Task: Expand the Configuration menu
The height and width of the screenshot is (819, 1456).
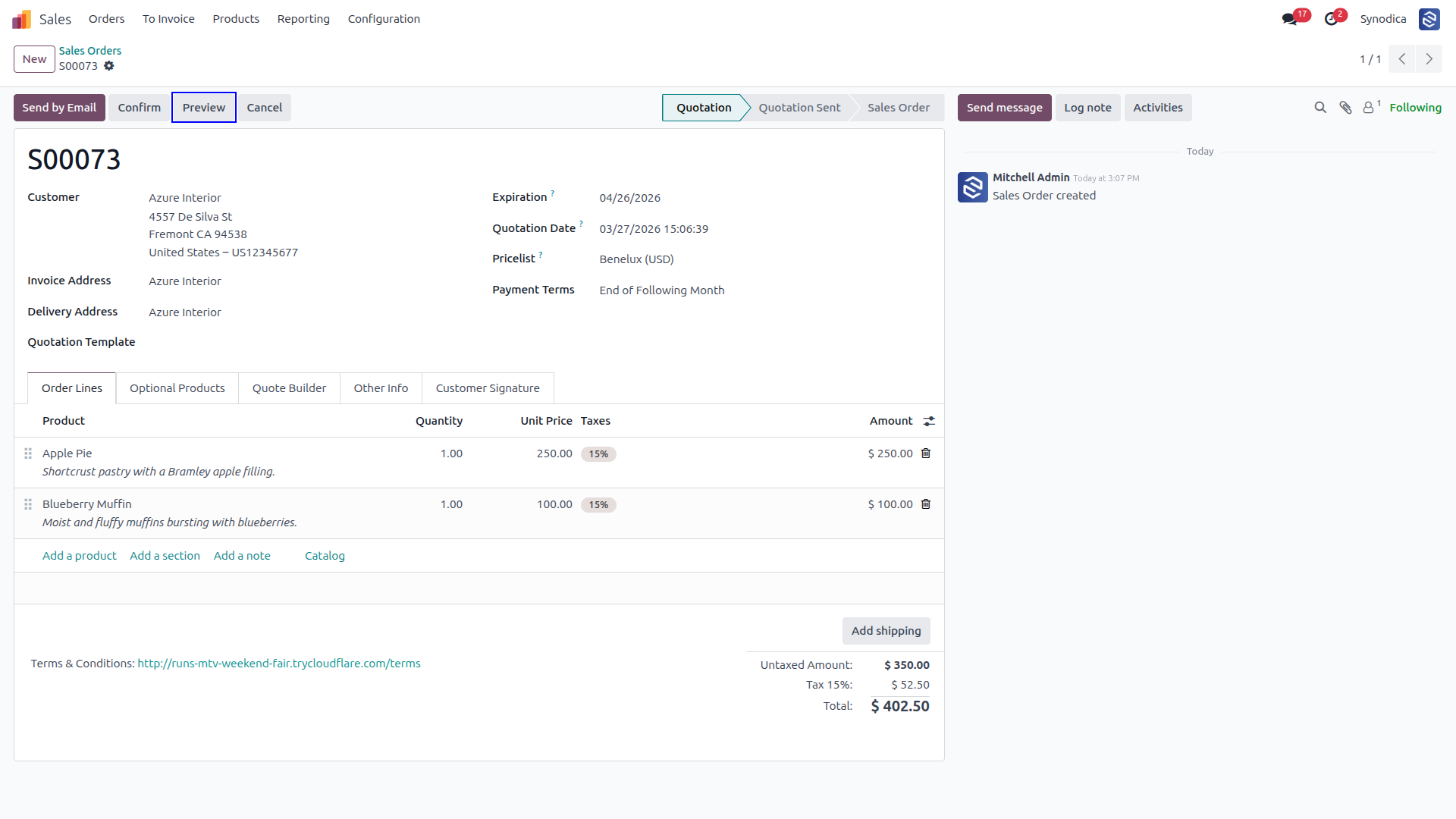Action: coord(384,19)
